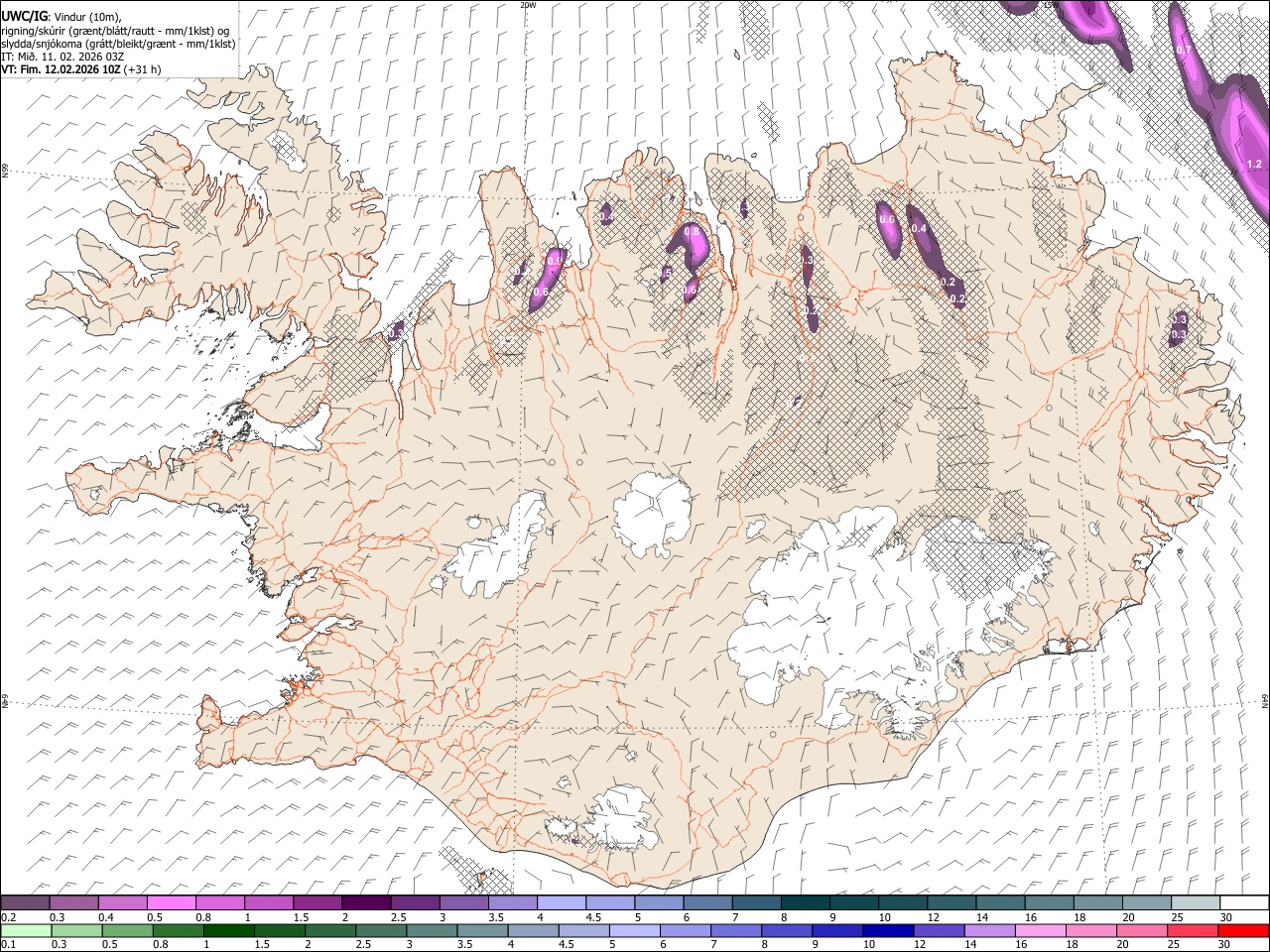Select the light grey 25 swatch, upper scale

(1195, 902)
